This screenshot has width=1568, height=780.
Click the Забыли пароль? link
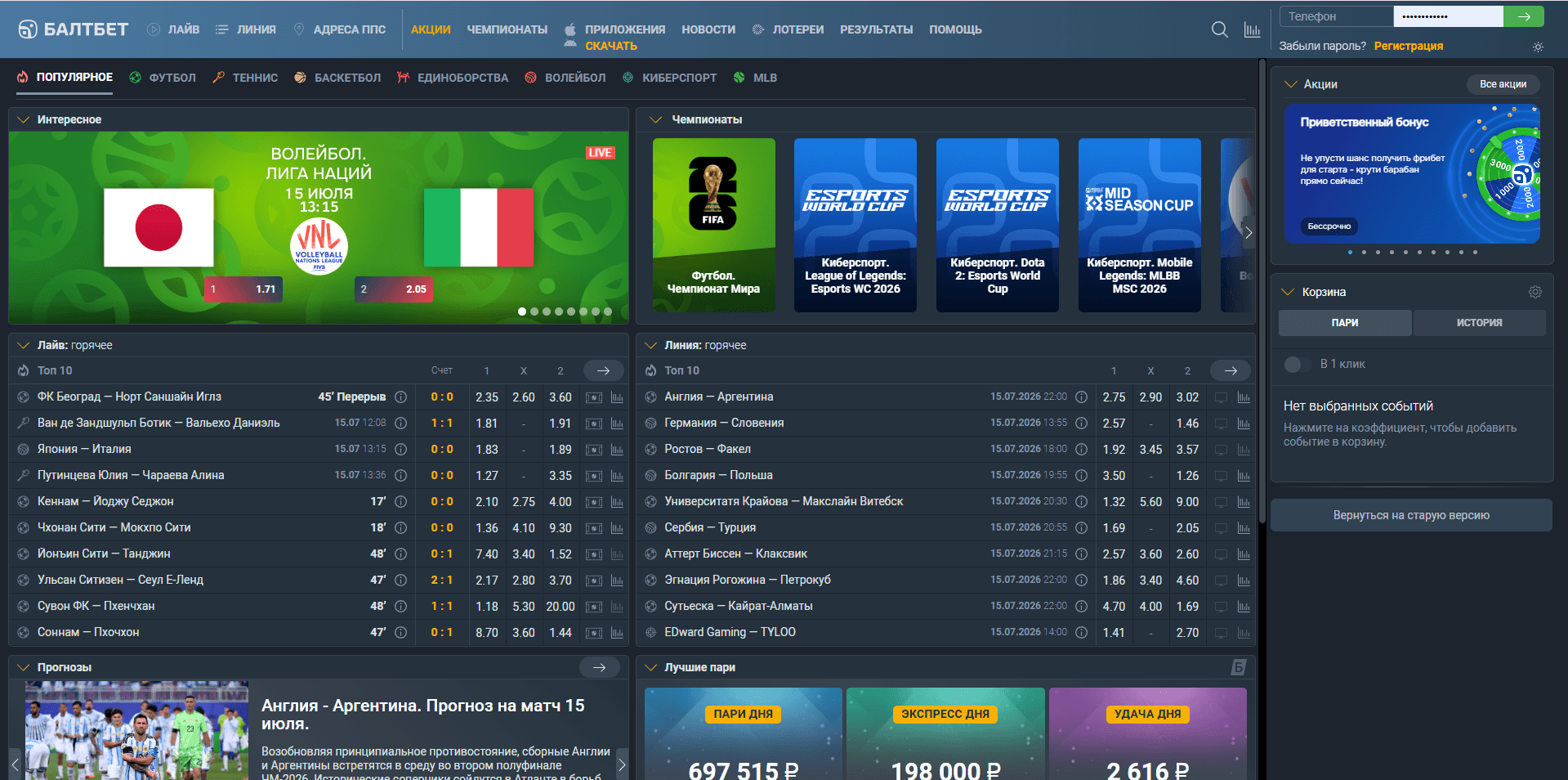click(x=1322, y=46)
